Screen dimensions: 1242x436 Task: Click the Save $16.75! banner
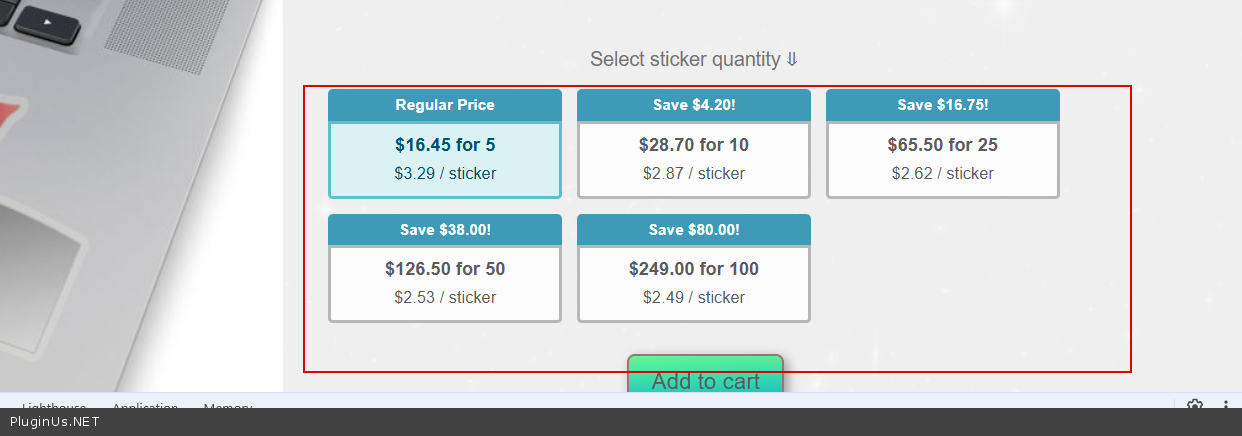pyautogui.click(x=942, y=105)
